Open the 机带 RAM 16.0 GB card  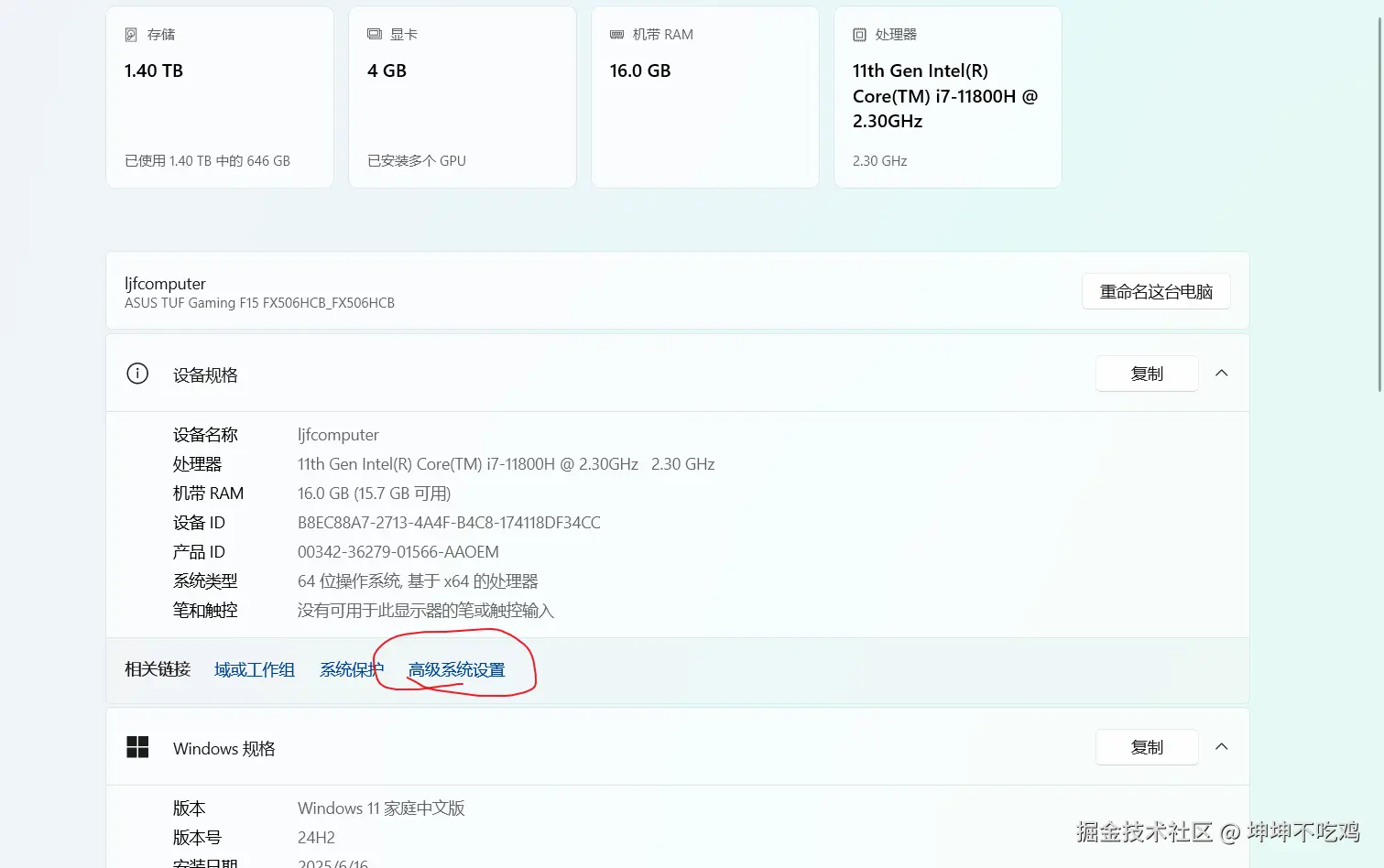pyautogui.click(x=705, y=97)
